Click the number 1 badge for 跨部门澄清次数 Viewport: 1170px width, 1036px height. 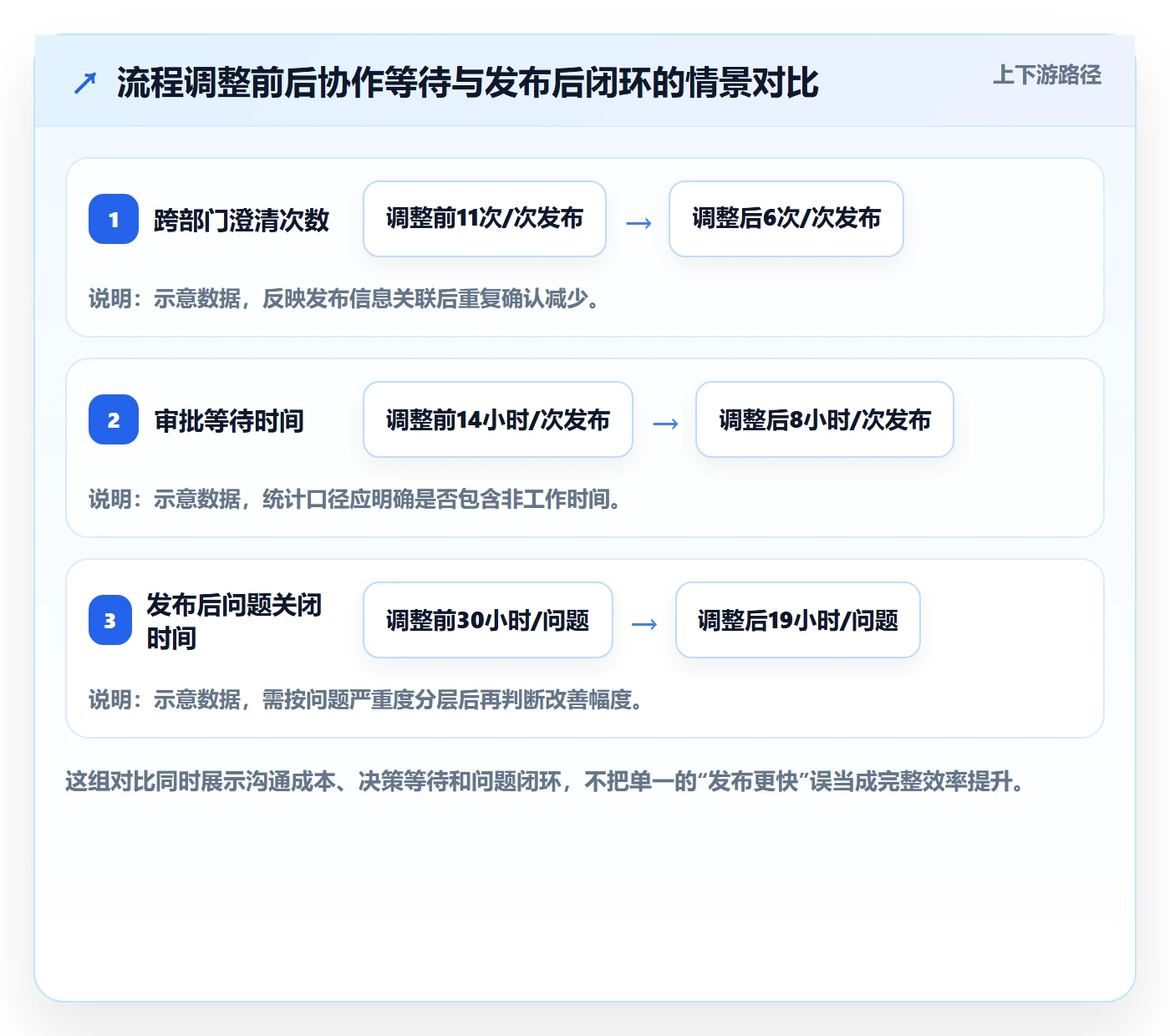[114, 219]
